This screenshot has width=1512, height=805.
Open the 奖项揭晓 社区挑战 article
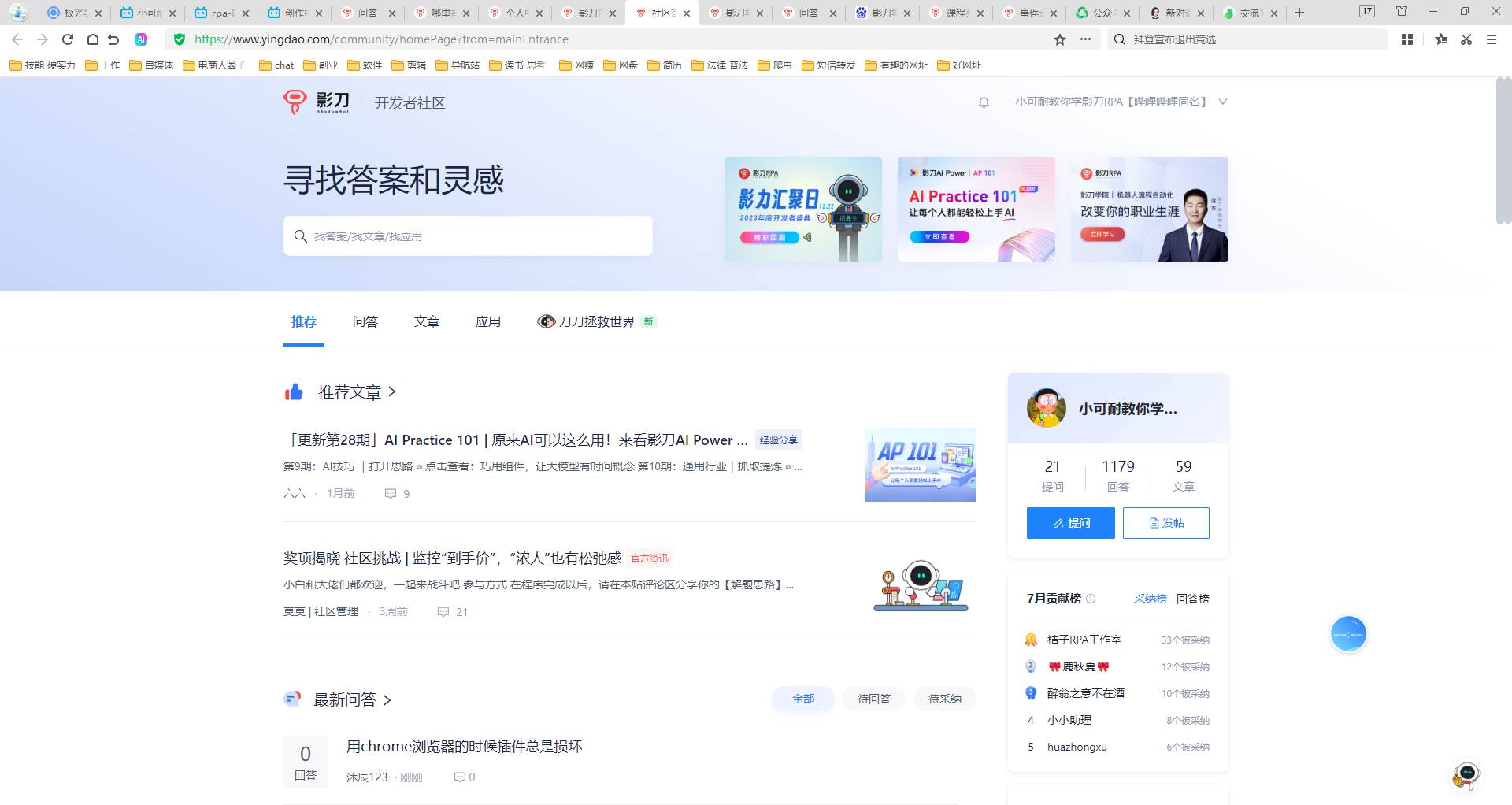453,558
